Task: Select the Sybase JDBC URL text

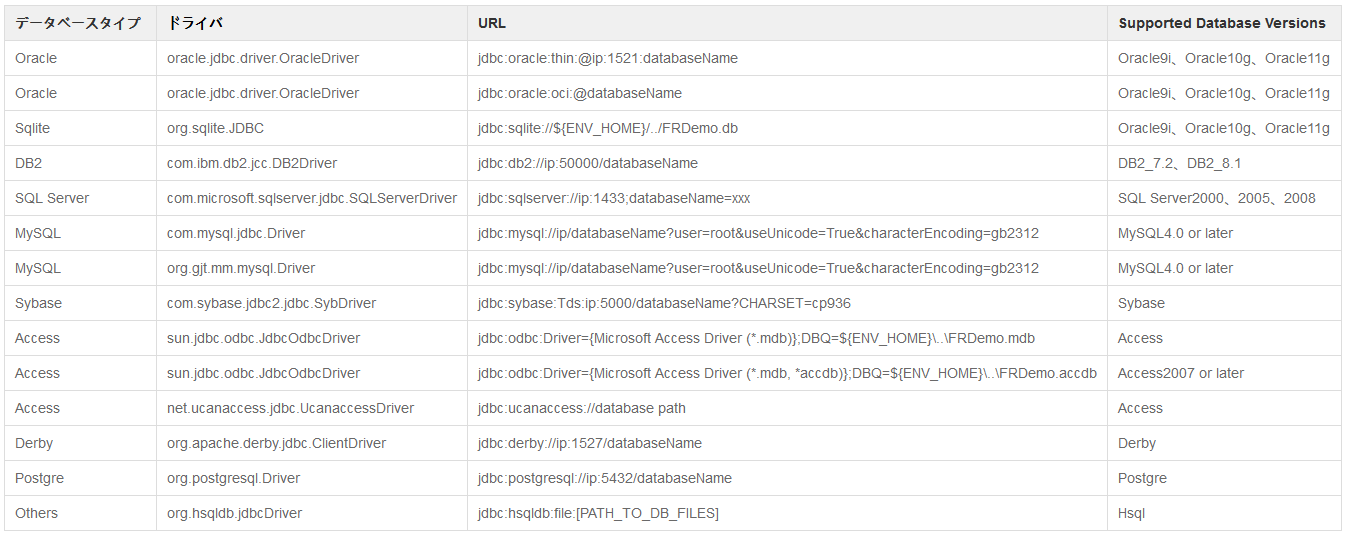Action: tap(664, 303)
